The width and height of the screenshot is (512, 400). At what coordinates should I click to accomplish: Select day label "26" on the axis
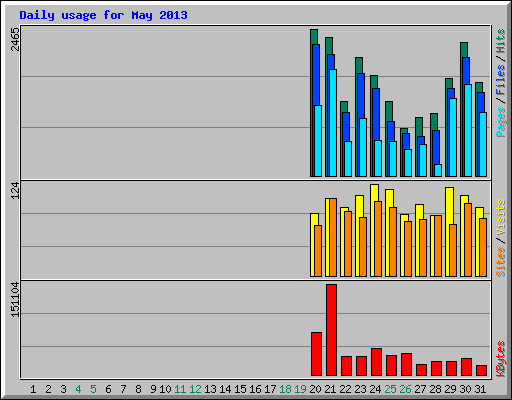pos(405,389)
